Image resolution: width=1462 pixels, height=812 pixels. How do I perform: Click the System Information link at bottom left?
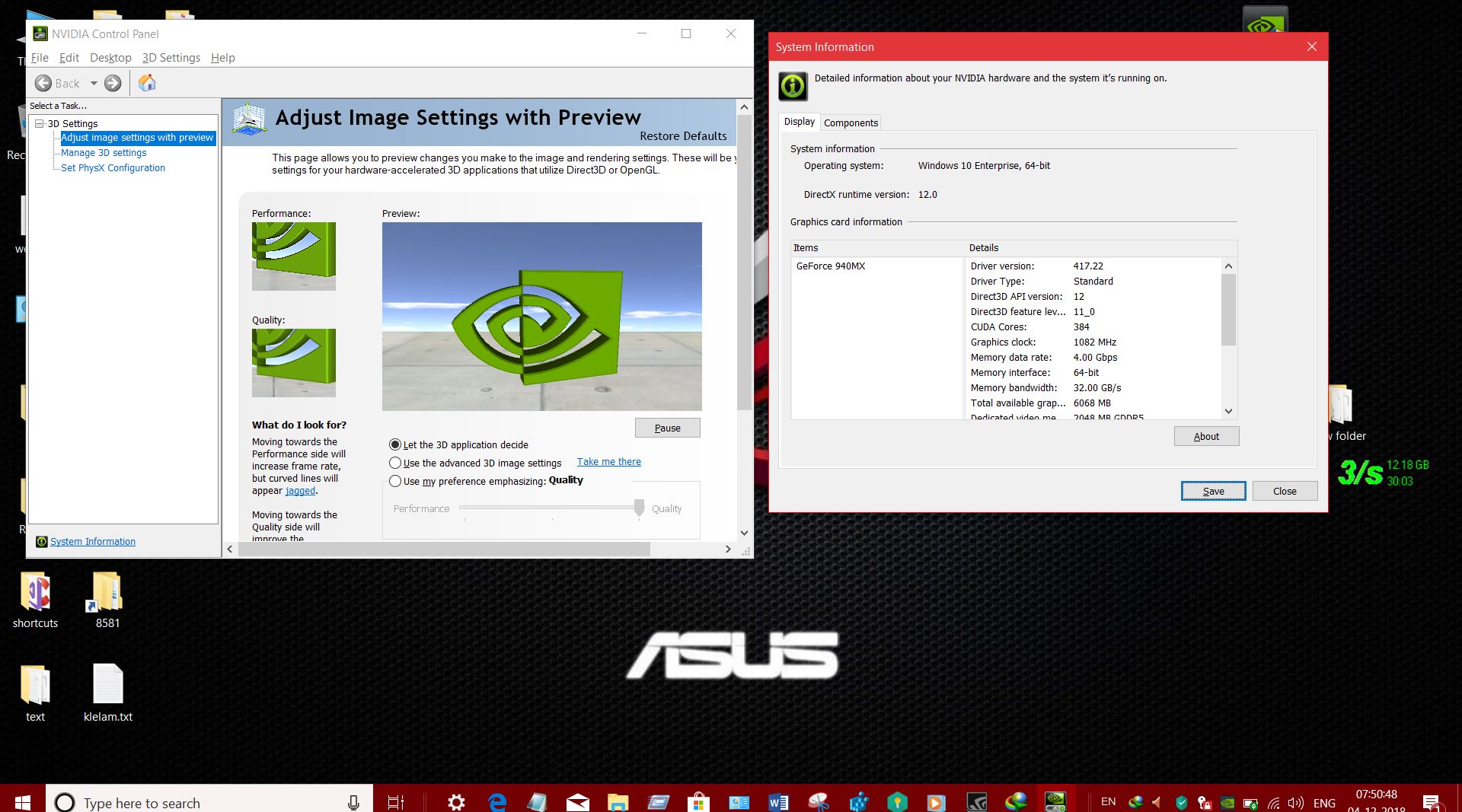pyautogui.click(x=93, y=542)
